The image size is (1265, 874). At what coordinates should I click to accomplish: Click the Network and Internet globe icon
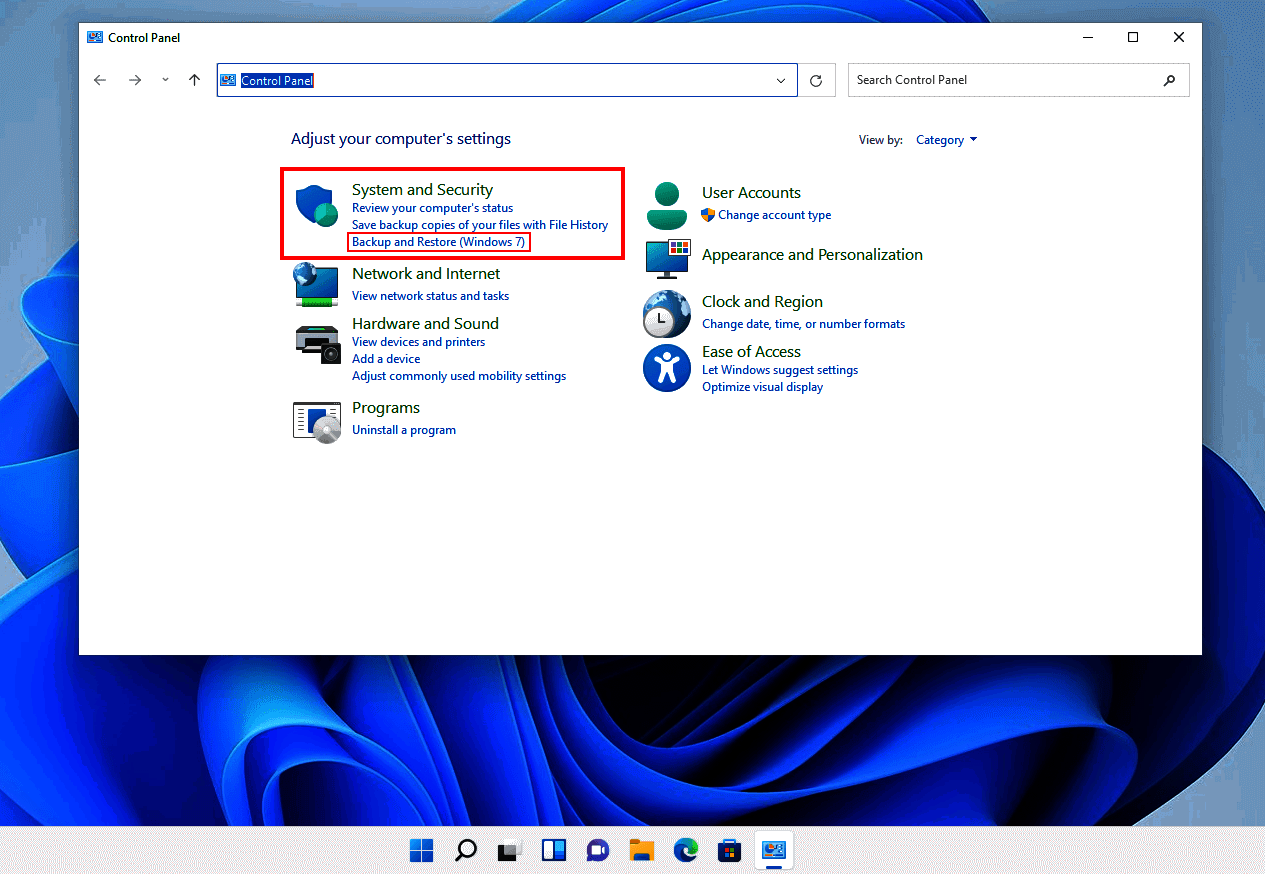pos(315,284)
